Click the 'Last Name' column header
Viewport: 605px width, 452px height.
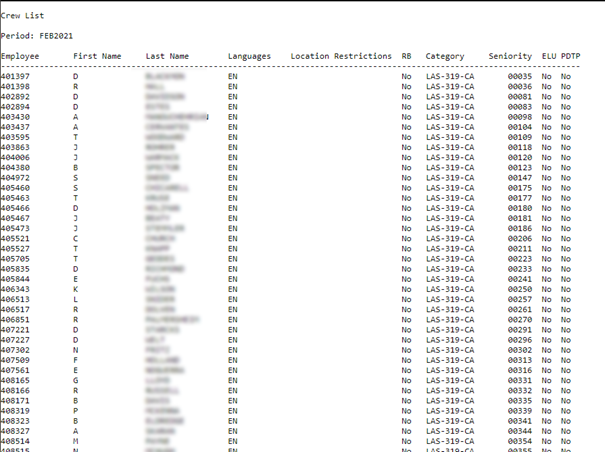[x=167, y=56]
